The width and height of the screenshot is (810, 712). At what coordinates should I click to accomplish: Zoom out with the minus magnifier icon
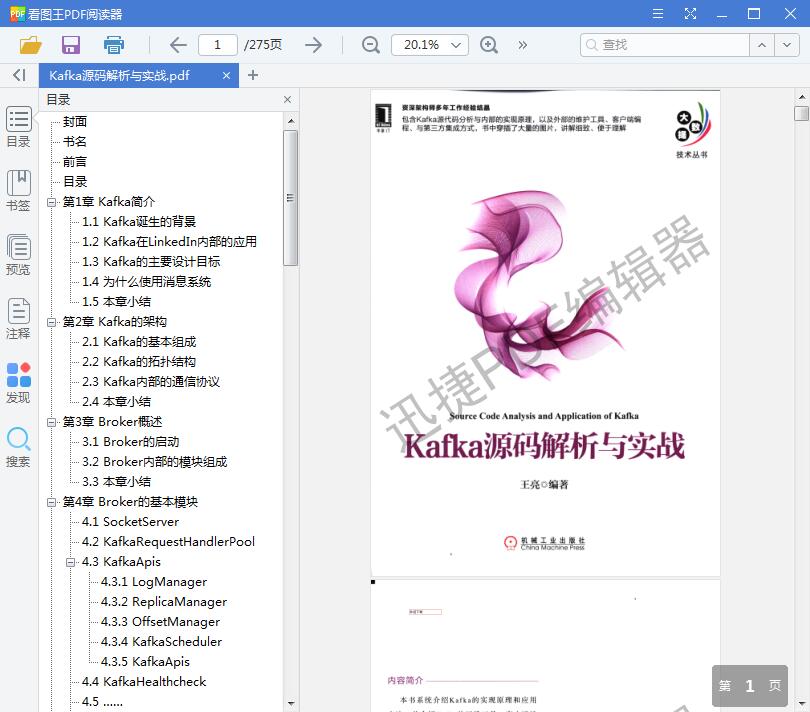pos(370,45)
